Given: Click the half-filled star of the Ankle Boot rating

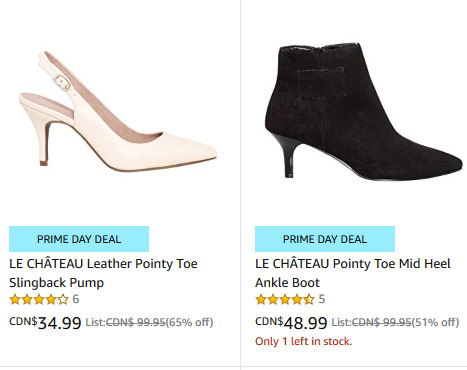Looking at the screenshot, I should tap(309, 299).
